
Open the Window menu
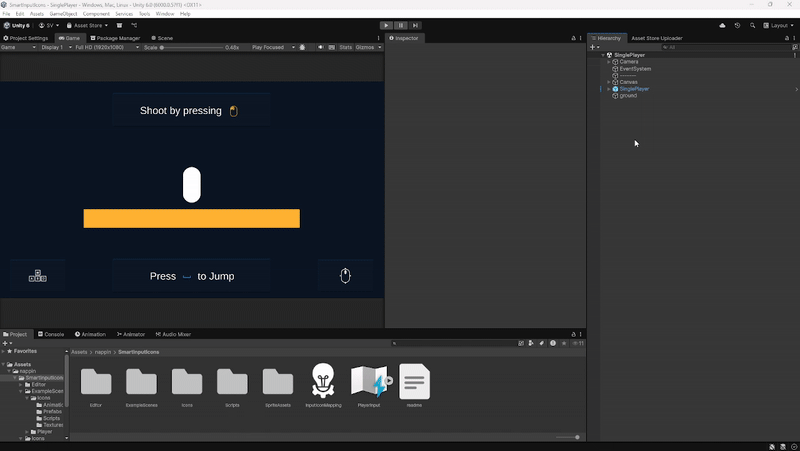pyautogui.click(x=164, y=14)
